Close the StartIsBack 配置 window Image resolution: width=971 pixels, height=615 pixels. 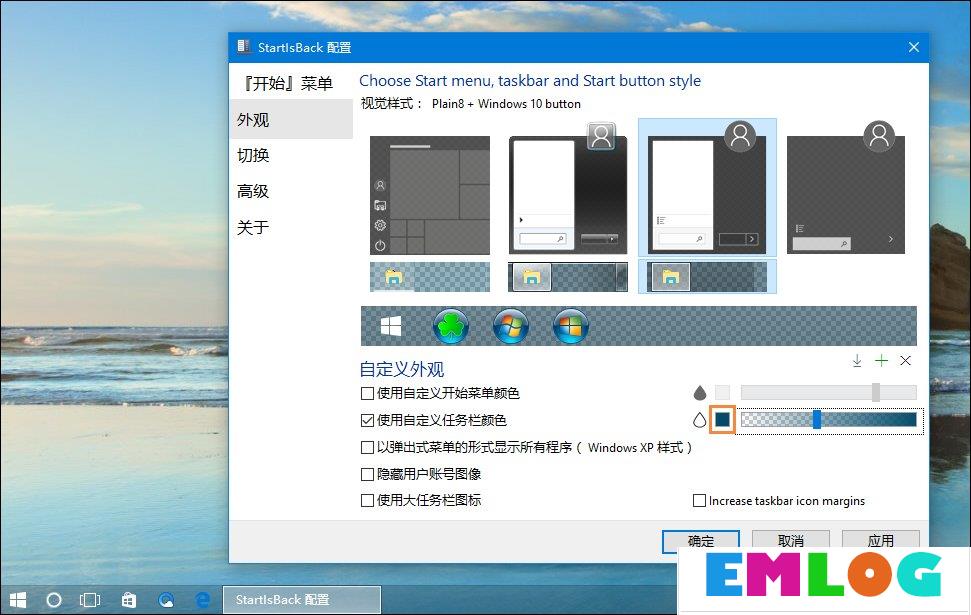tap(913, 47)
